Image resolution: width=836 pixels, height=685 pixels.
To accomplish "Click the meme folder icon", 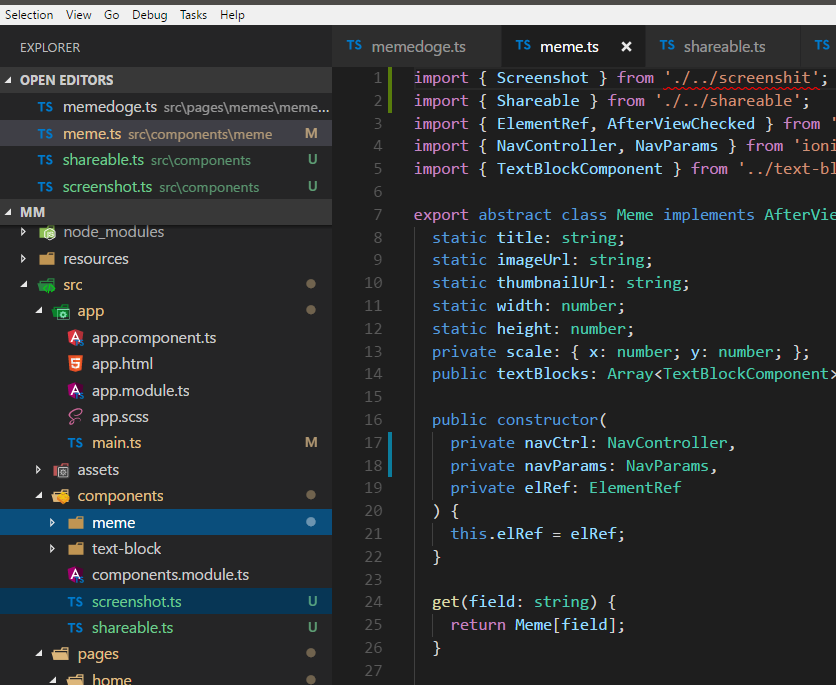I will coord(76,521).
